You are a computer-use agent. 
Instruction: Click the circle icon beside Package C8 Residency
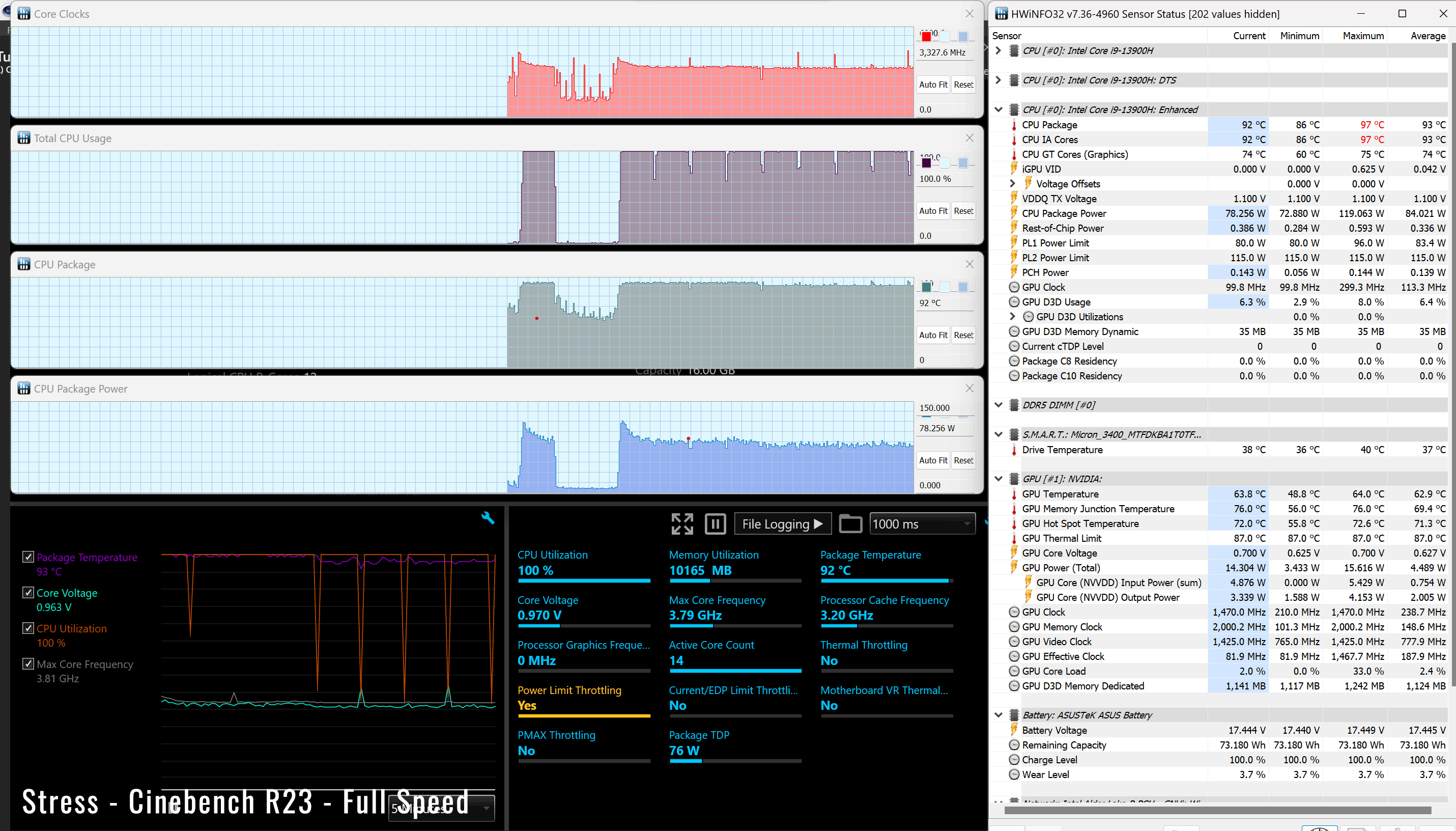coord(1014,362)
